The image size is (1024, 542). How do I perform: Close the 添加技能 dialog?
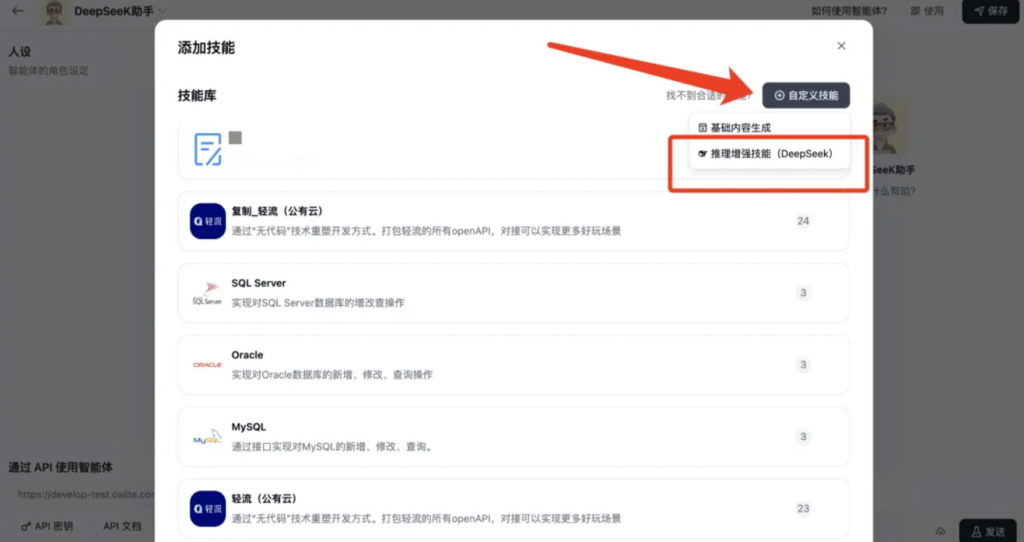tap(841, 46)
